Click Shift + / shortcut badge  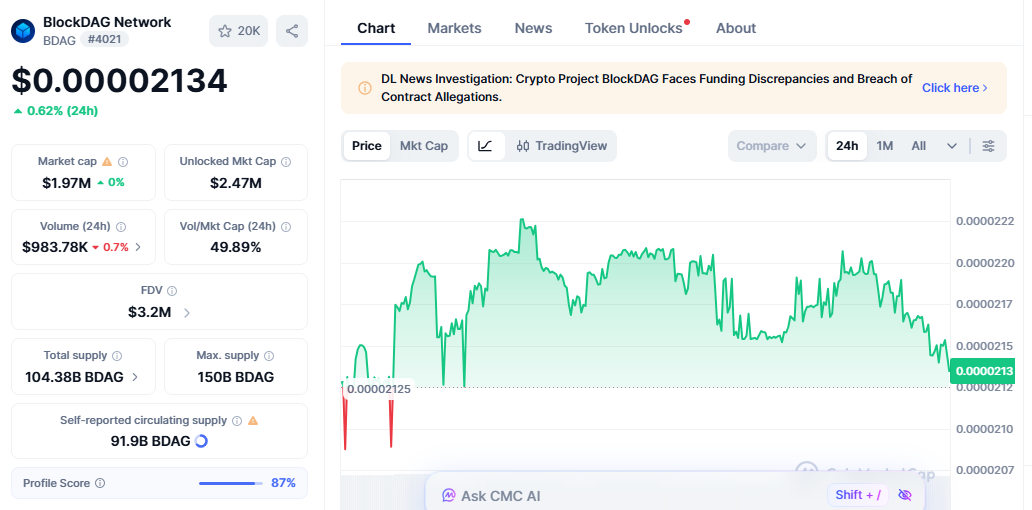tap(858, 495)
